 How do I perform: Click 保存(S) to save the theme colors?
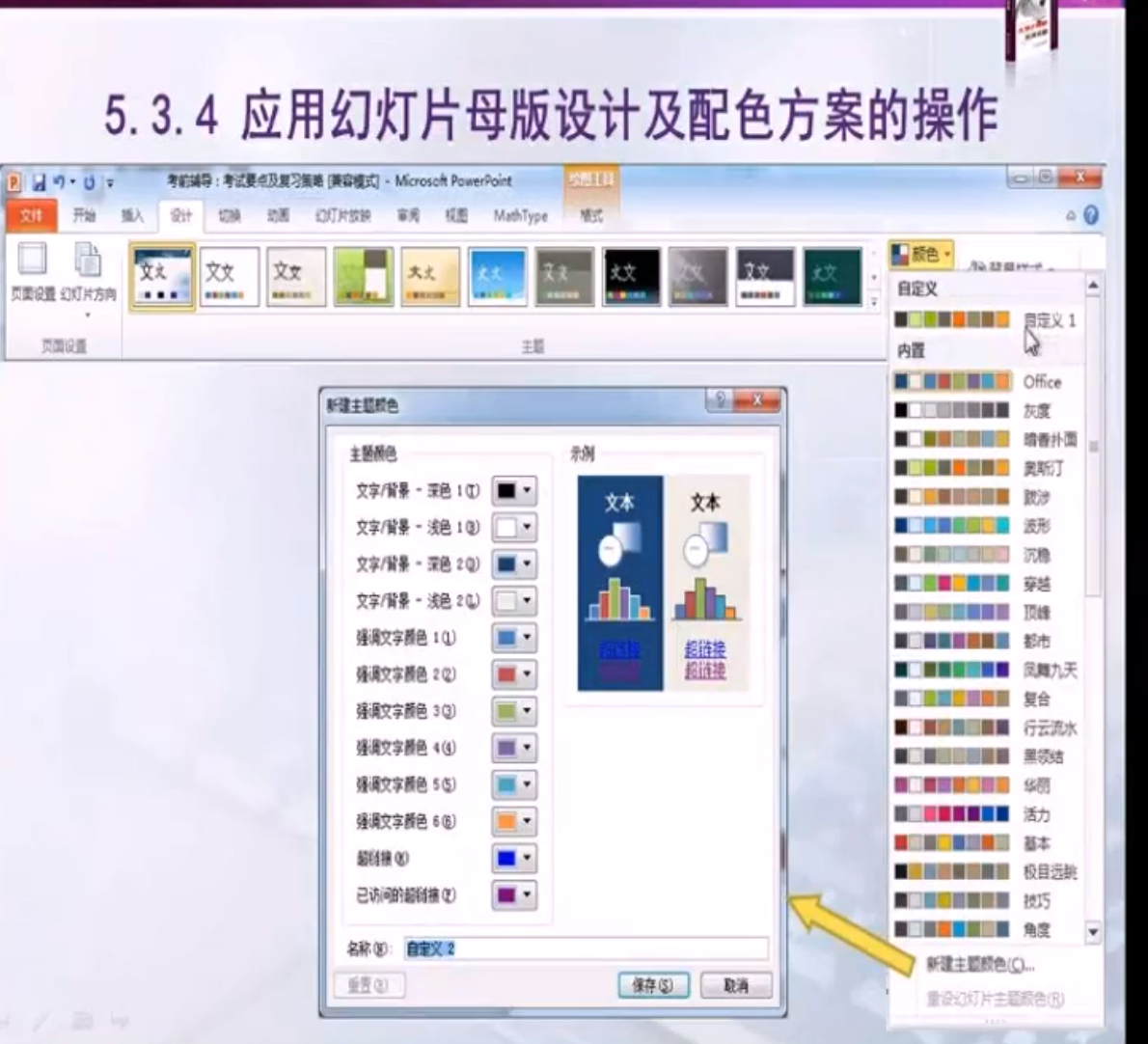(x=653, y=985)
